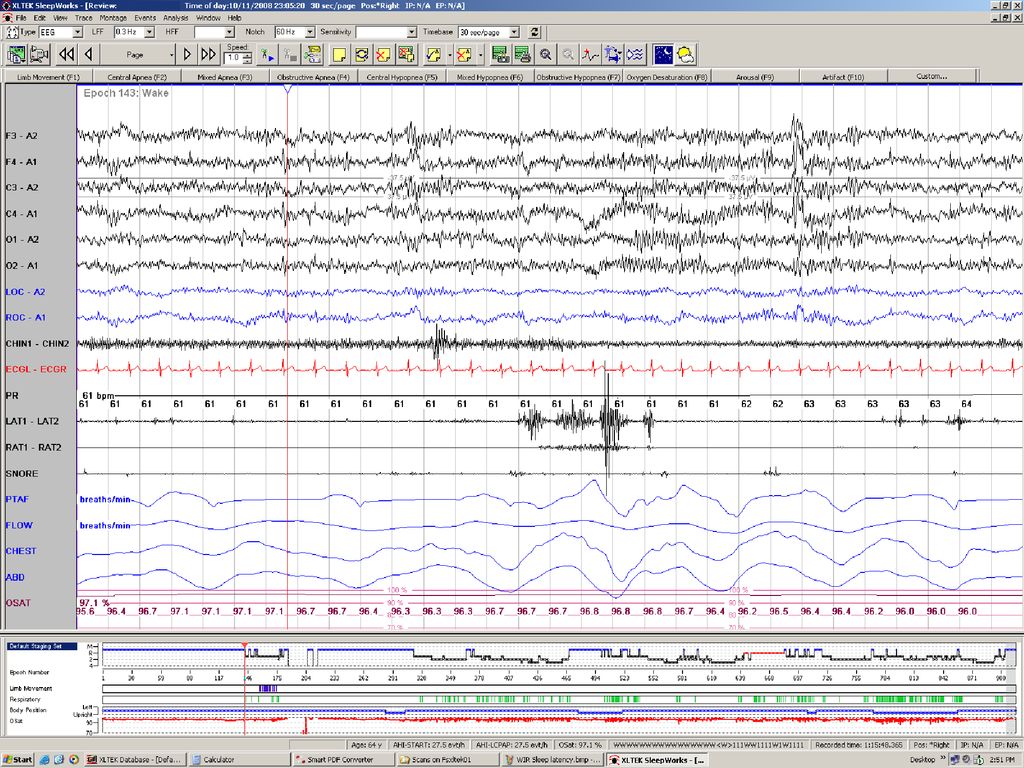Click the fast forward double-arrow button

coord(208,55)
